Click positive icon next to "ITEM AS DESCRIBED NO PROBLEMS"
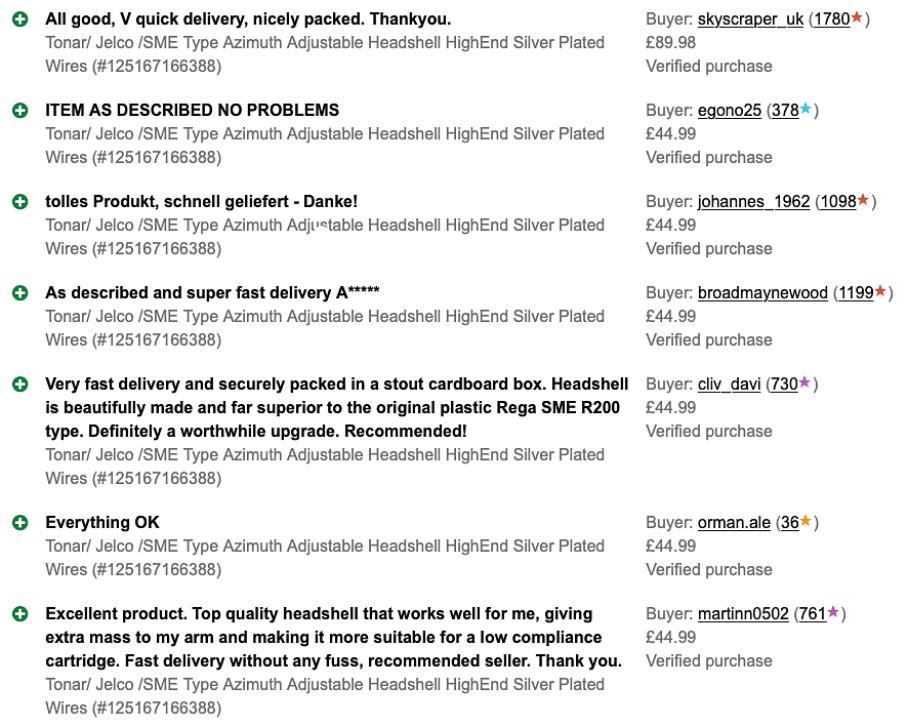This screenshot has width=909, height=727. click(20, 111)
